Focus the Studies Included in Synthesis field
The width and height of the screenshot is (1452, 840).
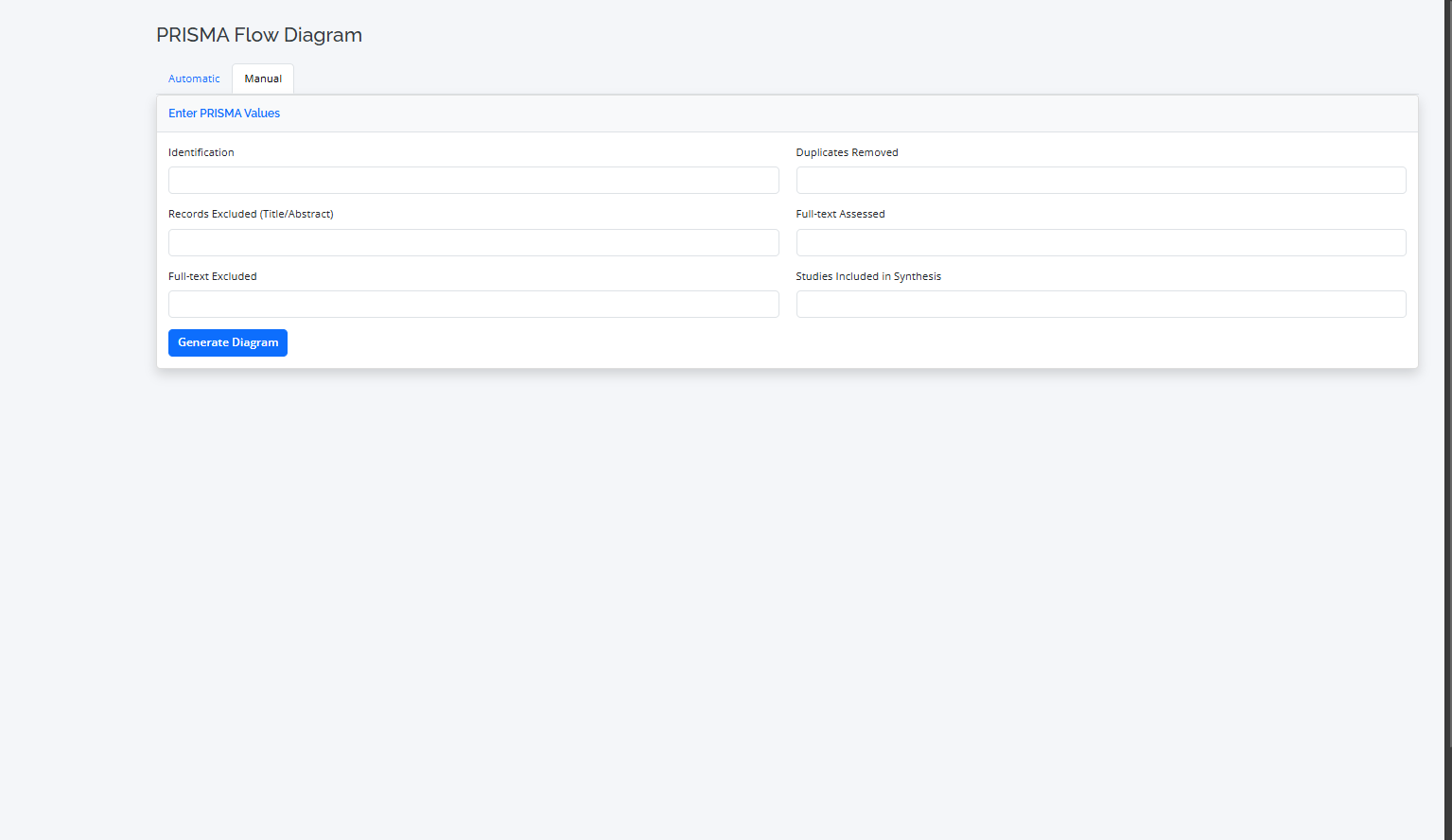tap(1100, 305)
